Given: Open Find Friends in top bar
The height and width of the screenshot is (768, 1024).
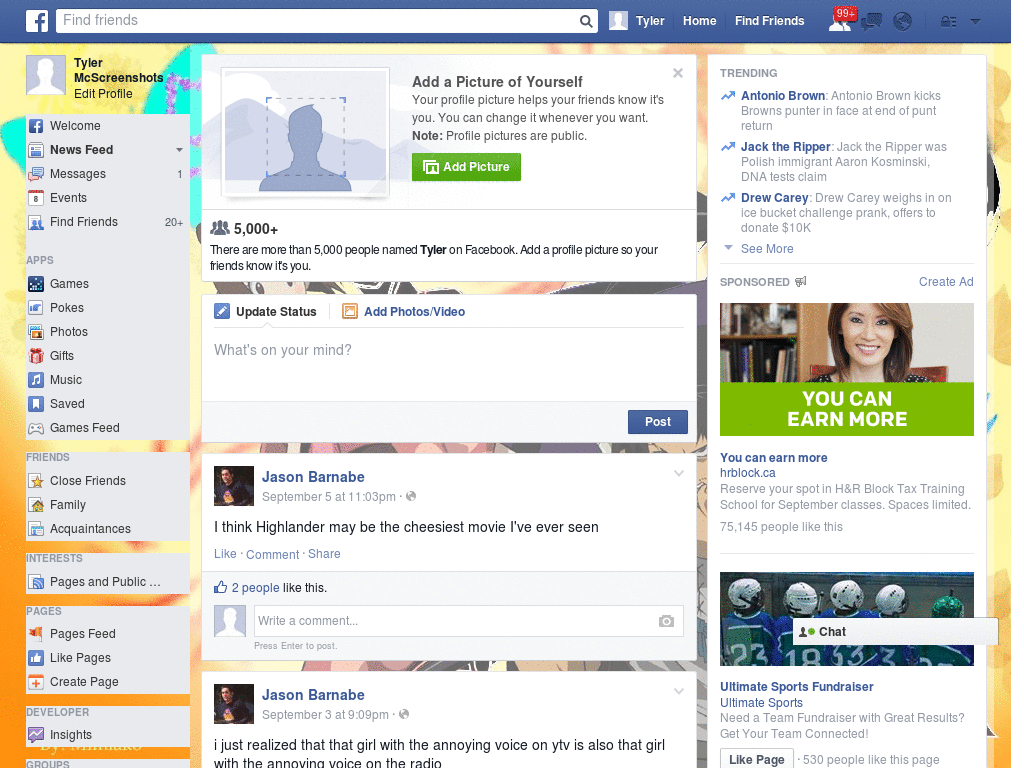Looking at the screenshot, I should (769, 21).
